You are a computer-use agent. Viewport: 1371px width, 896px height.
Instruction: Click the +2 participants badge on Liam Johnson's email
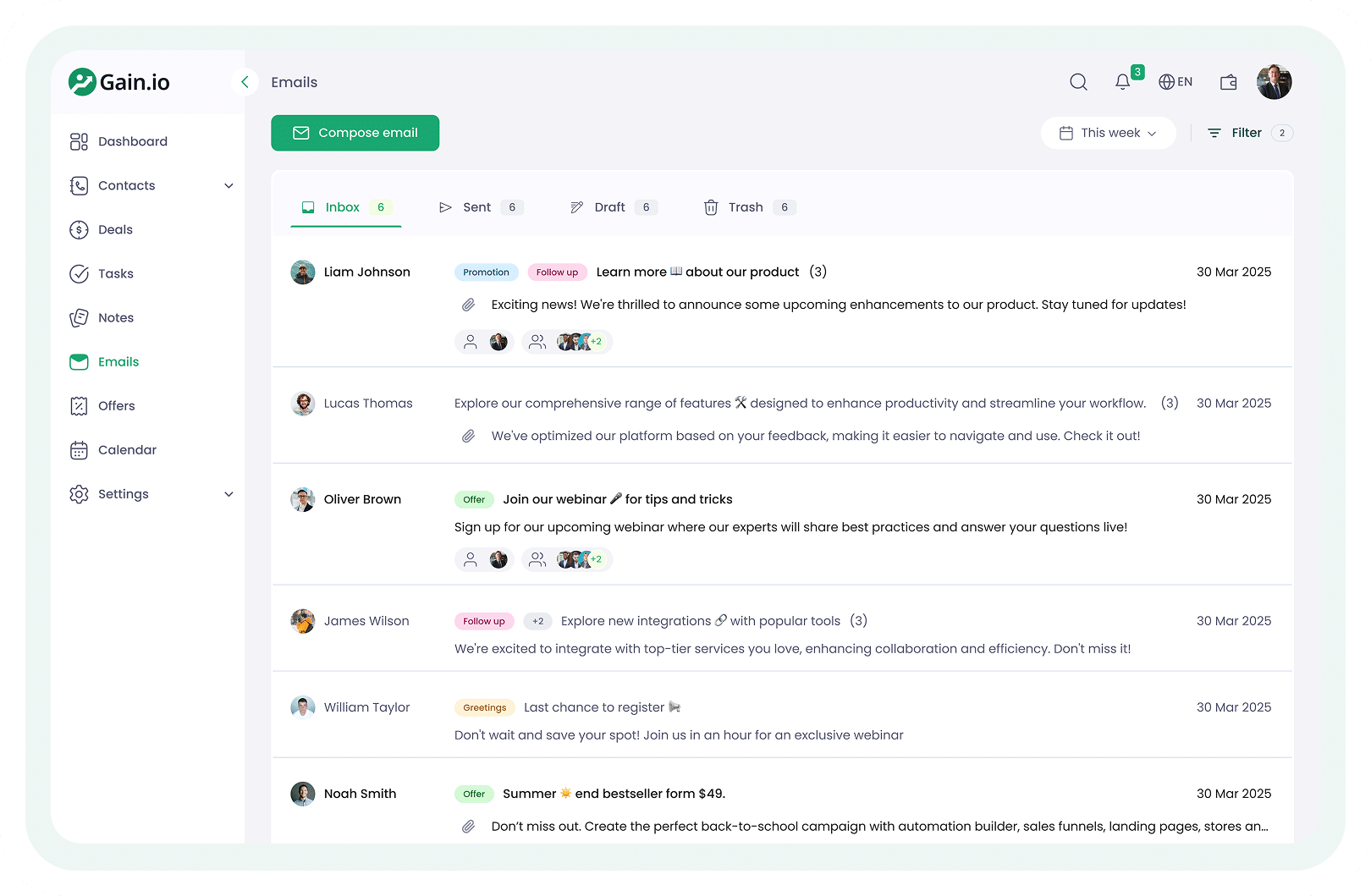(x=597, y=342)
